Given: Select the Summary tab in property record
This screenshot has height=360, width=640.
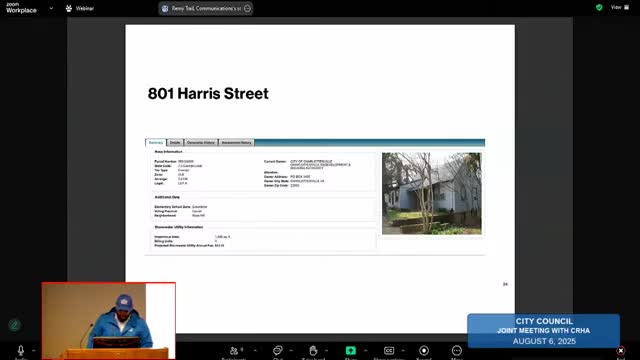Looking at the screenshot, I should click(x=156, y=142).
